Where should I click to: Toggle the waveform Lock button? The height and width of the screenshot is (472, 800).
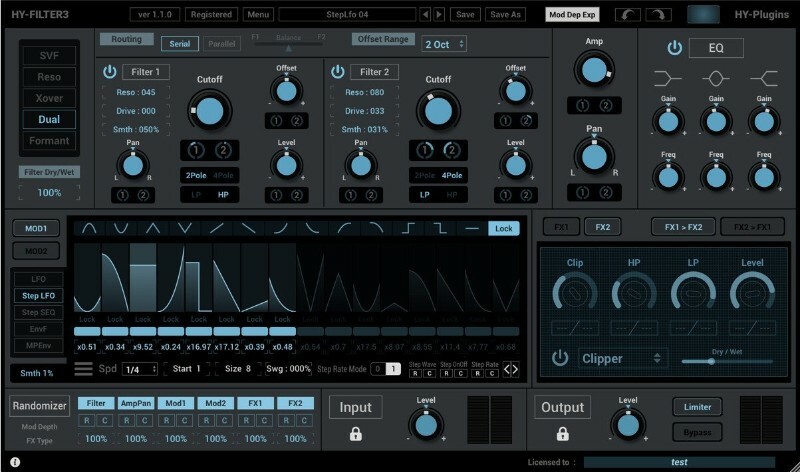tap(503, 228)
